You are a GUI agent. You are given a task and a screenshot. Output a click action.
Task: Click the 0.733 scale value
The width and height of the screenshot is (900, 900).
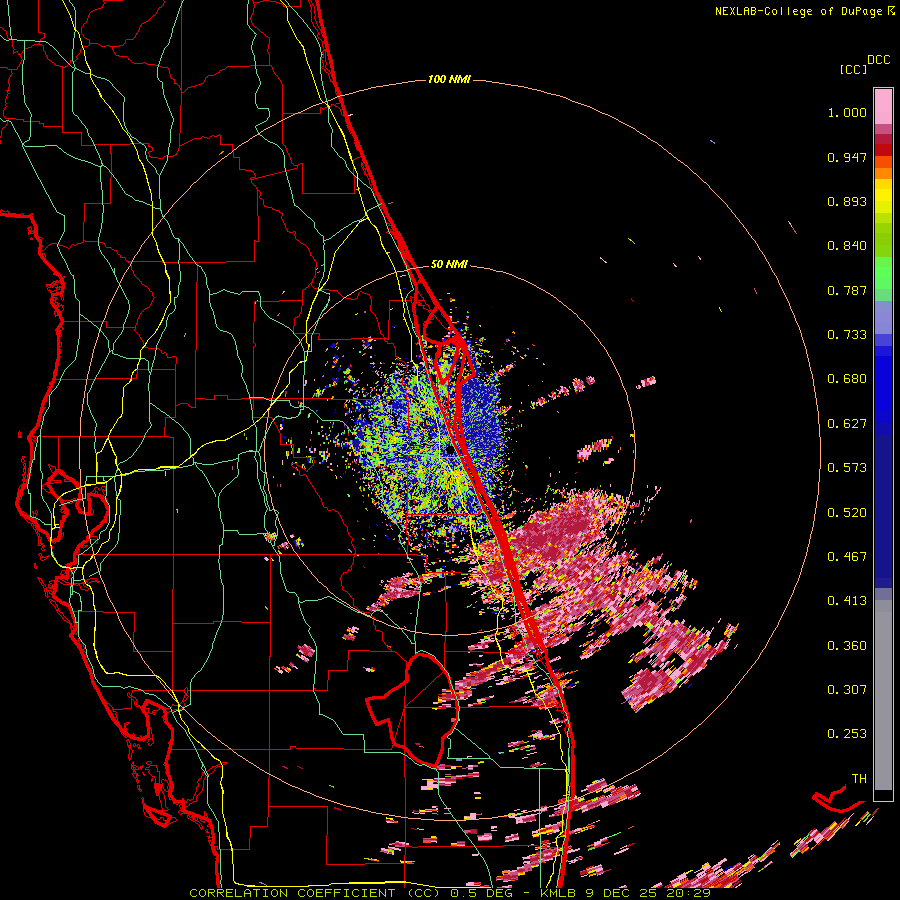847,335
